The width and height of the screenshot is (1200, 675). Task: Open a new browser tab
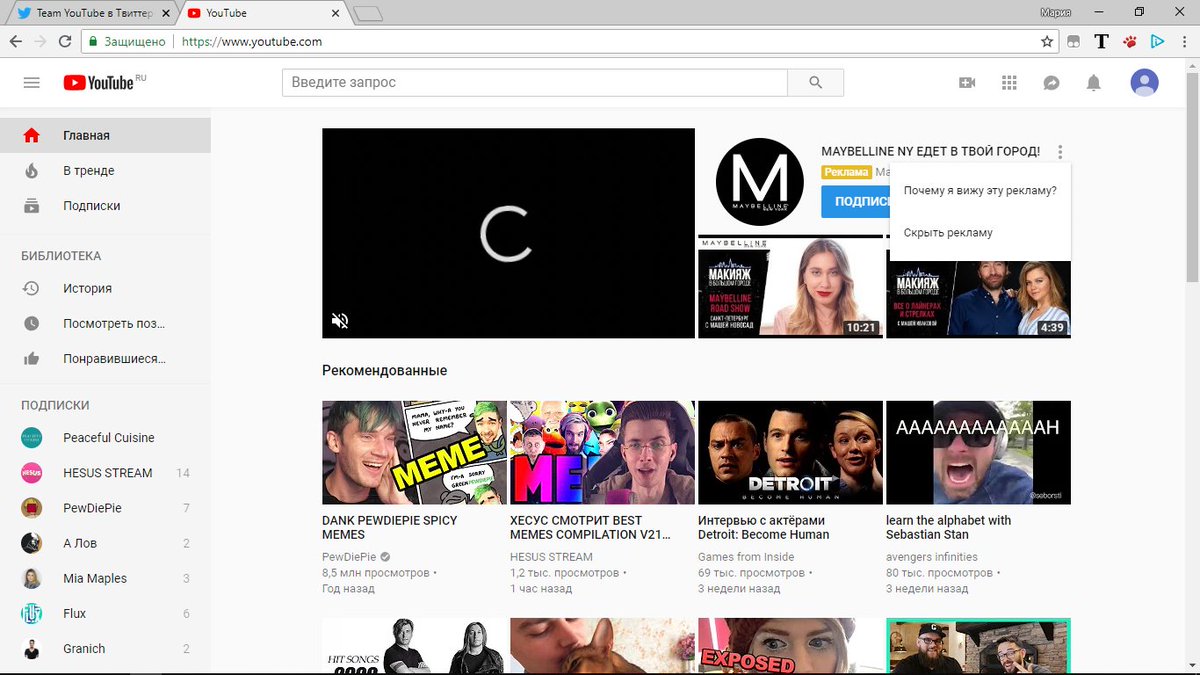(x=368, y=14)
